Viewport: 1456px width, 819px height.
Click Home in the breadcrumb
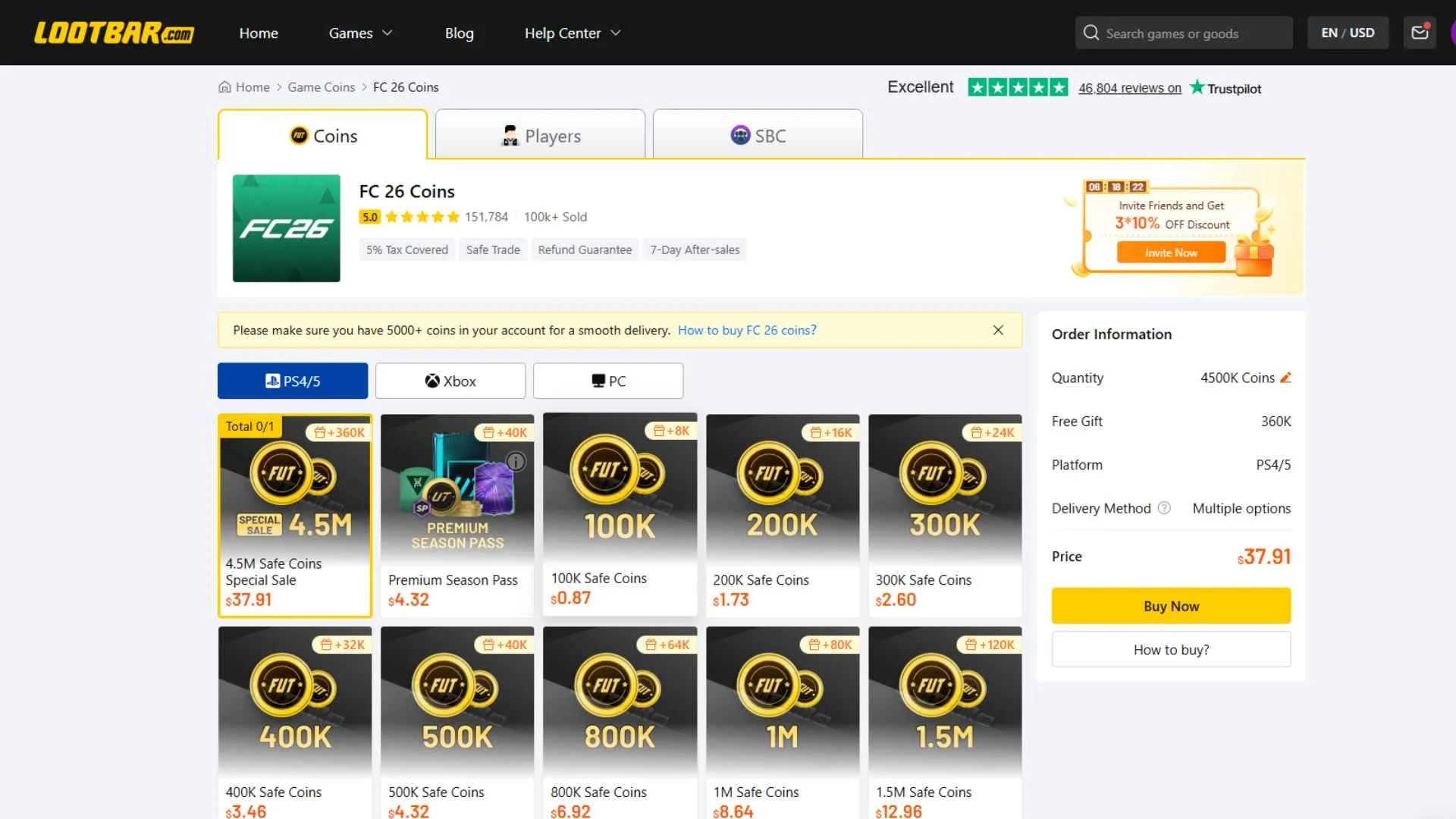253,87
